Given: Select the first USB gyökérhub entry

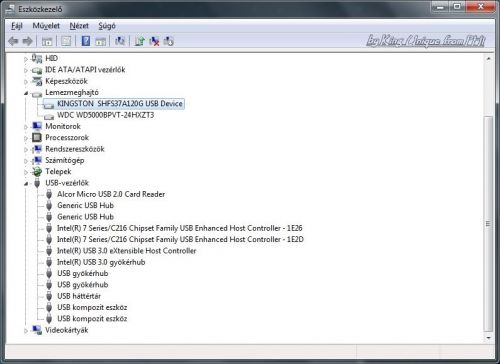Looking at the screenshot, I should click(x=83, y=273).
